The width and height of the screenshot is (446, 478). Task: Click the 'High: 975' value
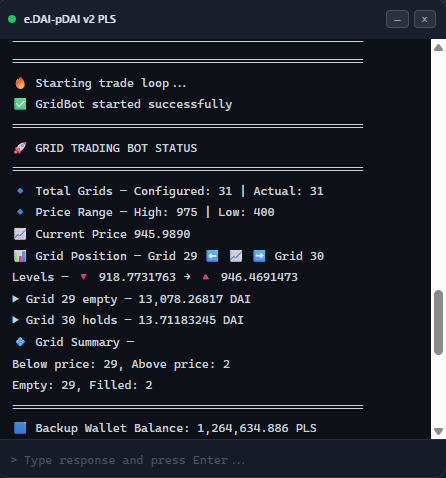point(165,212)
